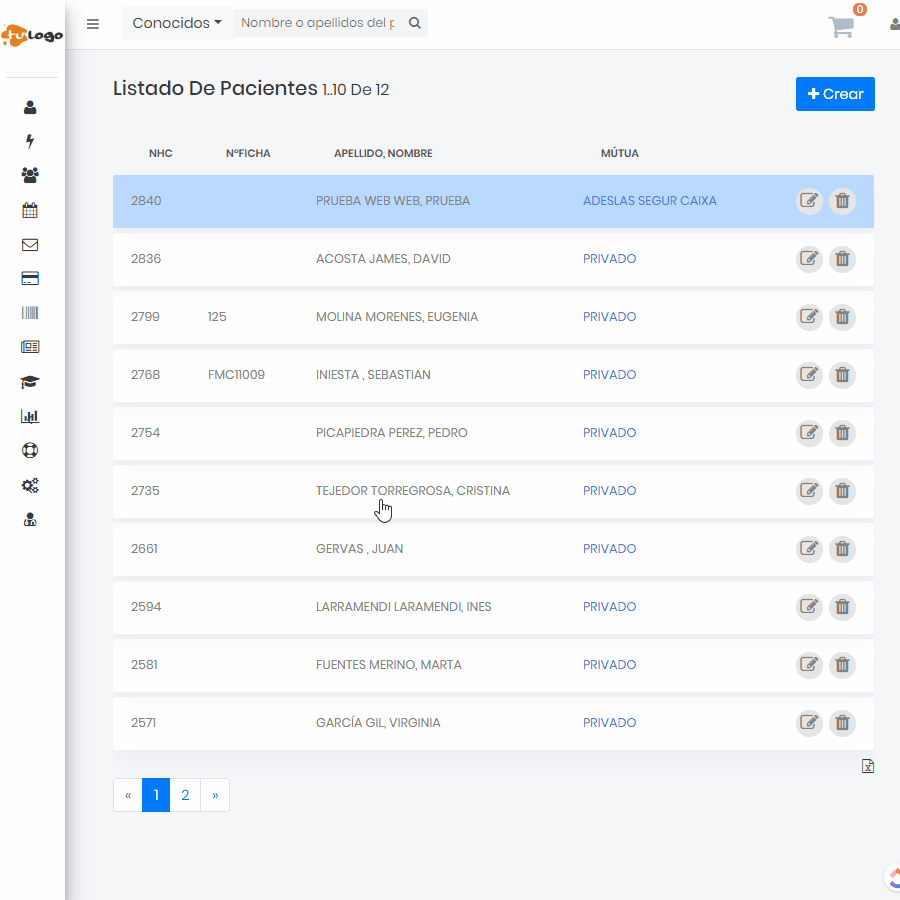Click PRIVADO link for MOLINA MORENES, EUGENIA
This screenshot has height=900, width=900.
(x=609, y=317)
